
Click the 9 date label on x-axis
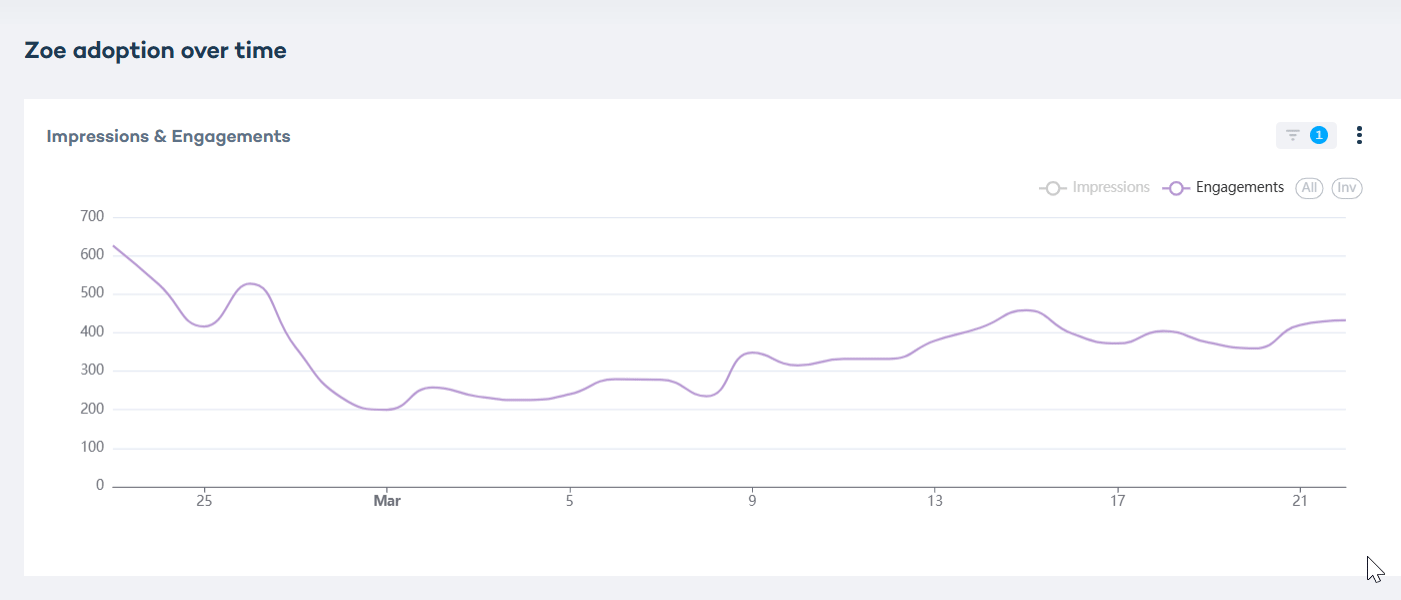[x=752, y=501]
